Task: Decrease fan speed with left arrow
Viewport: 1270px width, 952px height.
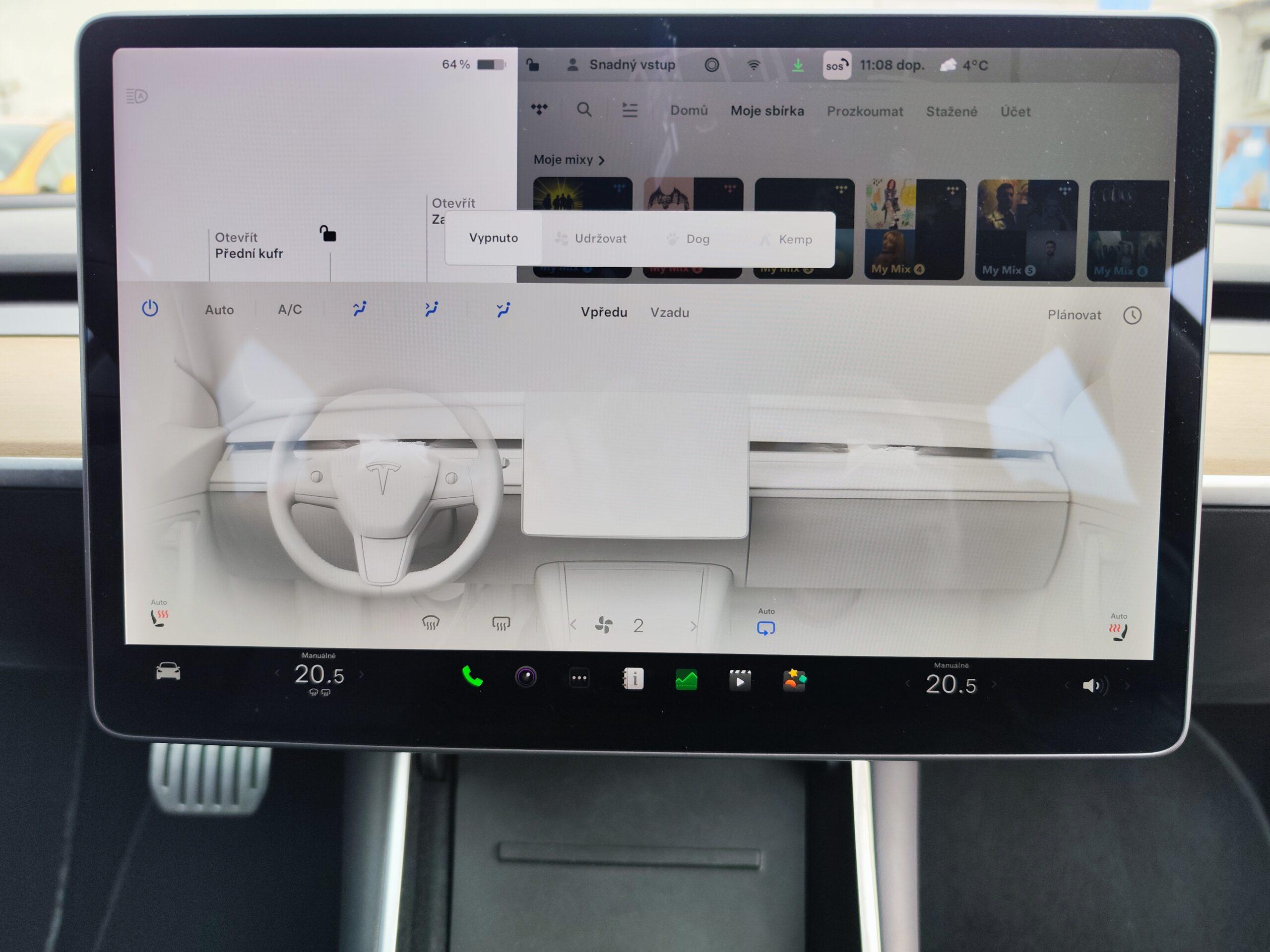Action: click(x=573, y=625)
